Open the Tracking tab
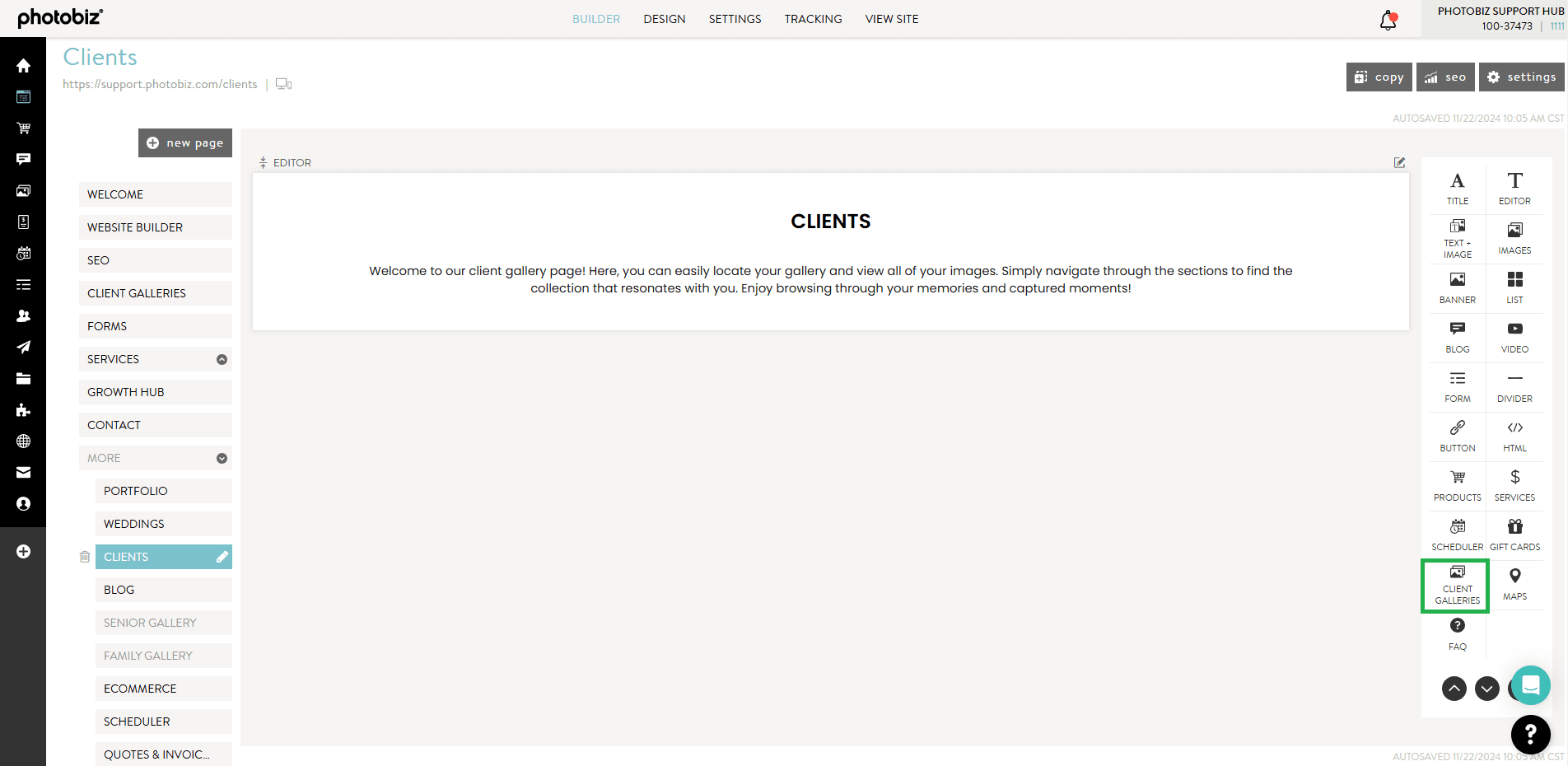The image size is (1568, 766). [x=813, y=19]
